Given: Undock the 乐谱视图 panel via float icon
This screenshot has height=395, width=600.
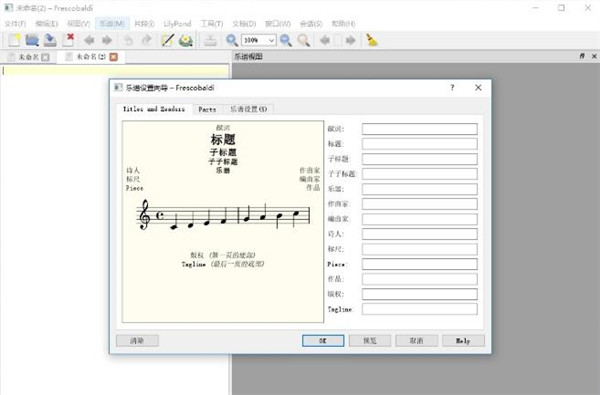Looking at the screenshot, I should coord(582,56).
